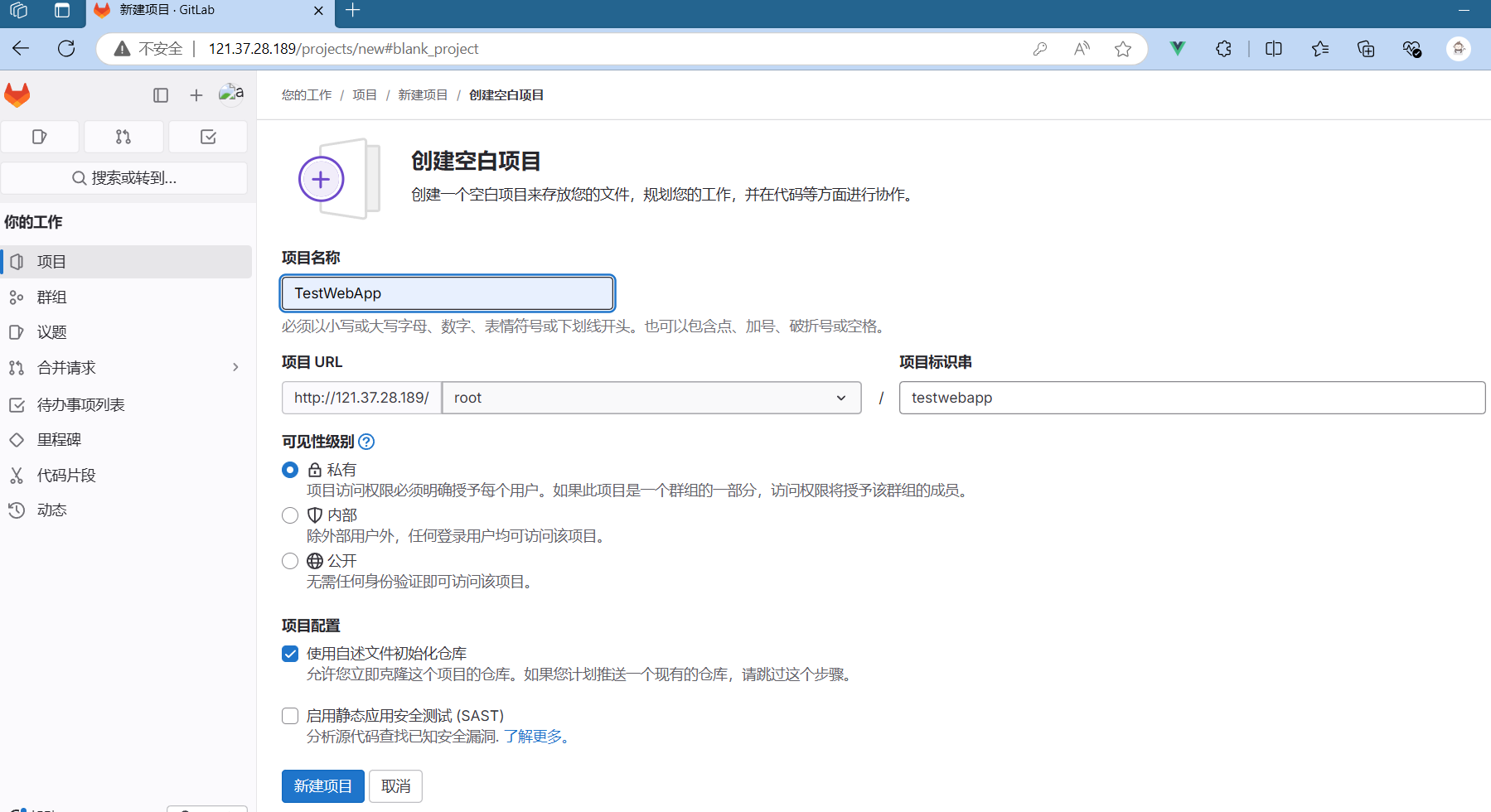Click the browser refresh icon
Image resolution: width=1491 pixels, height=812 pixels.
pos(66,49)
